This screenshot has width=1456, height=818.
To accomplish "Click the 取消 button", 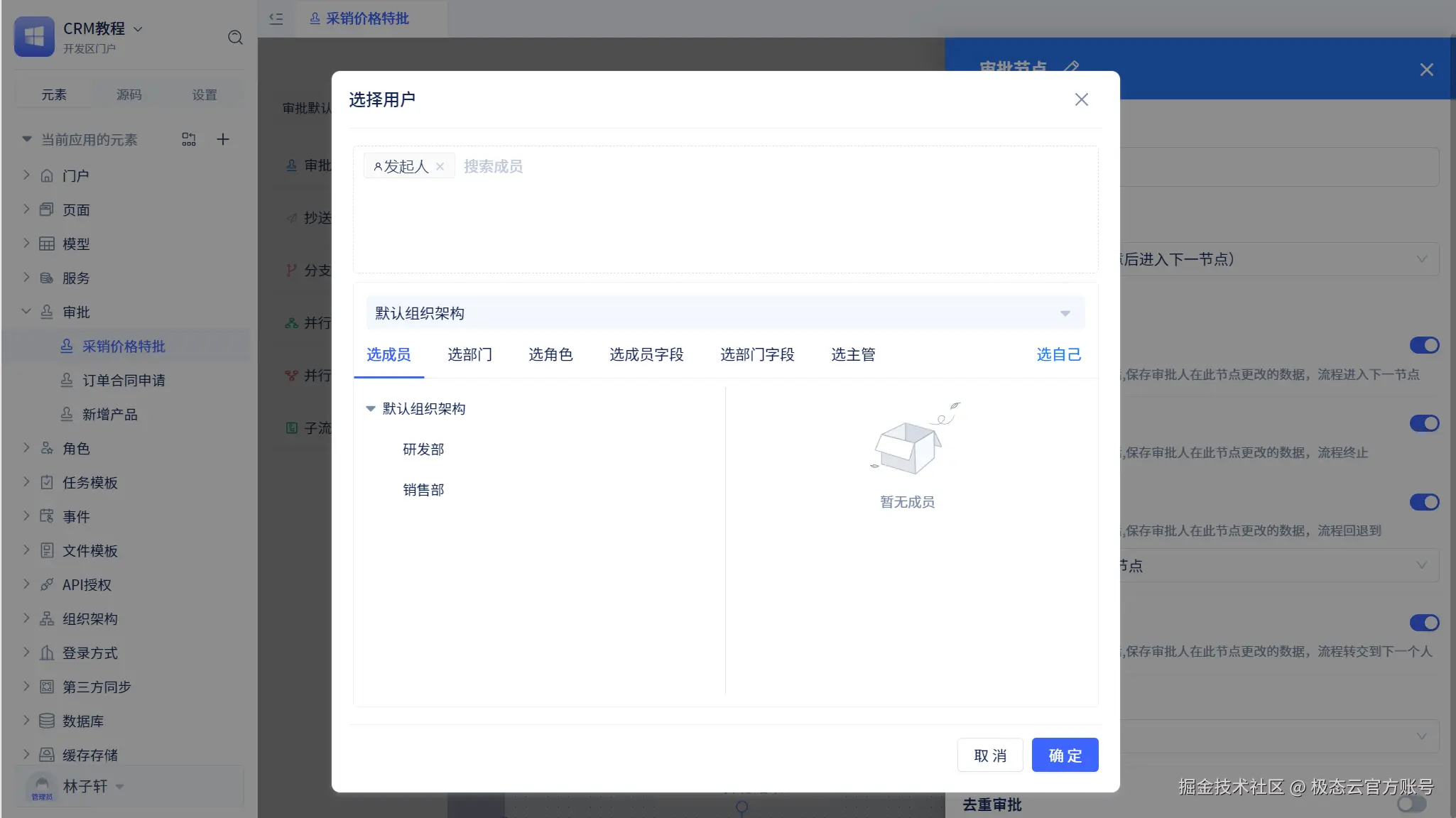I will [990, 755].
